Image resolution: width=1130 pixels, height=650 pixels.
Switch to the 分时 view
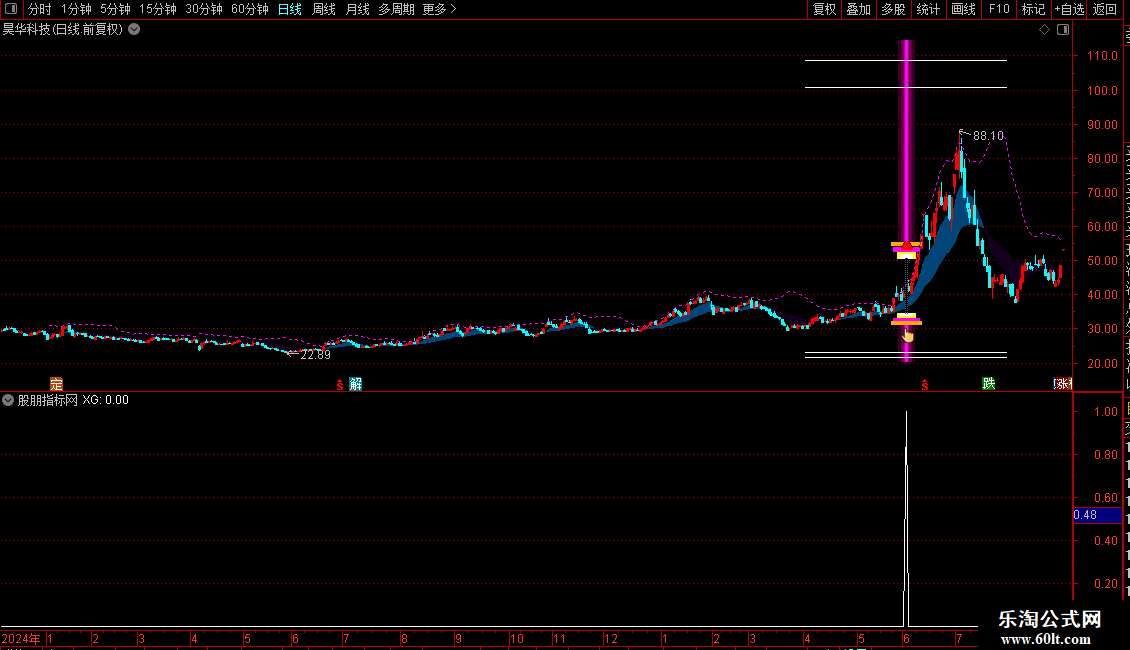[40, 9]
